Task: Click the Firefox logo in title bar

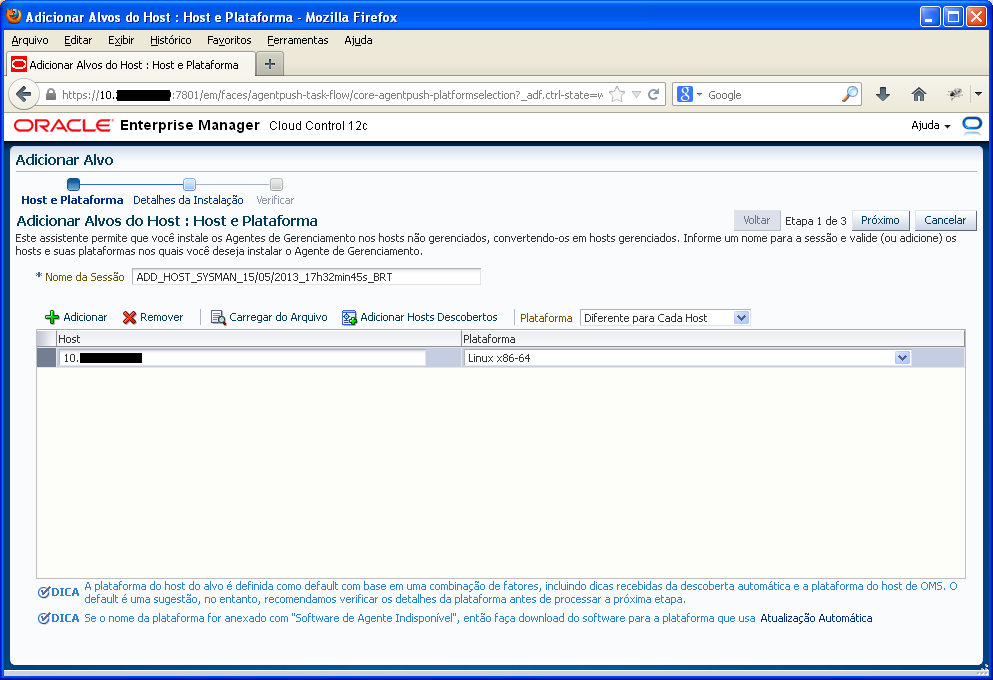Action: (14, 16)
